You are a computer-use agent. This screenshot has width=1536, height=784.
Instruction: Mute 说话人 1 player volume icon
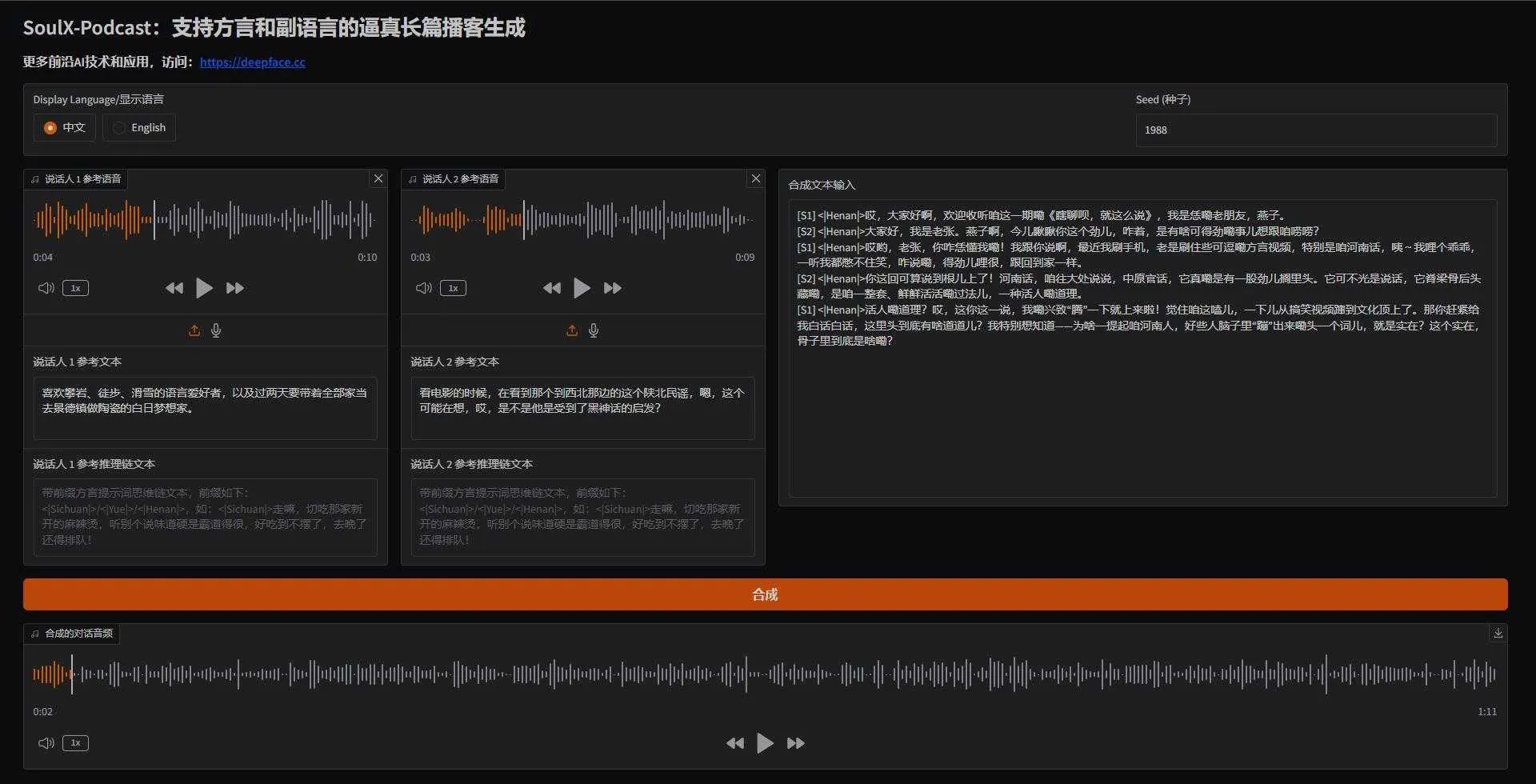coord(46,288)
